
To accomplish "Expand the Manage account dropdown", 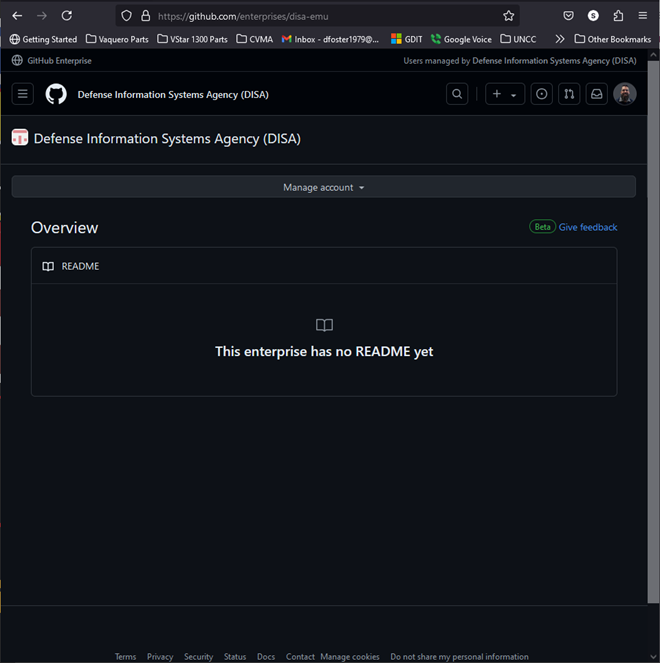I will tap(323, 187).
